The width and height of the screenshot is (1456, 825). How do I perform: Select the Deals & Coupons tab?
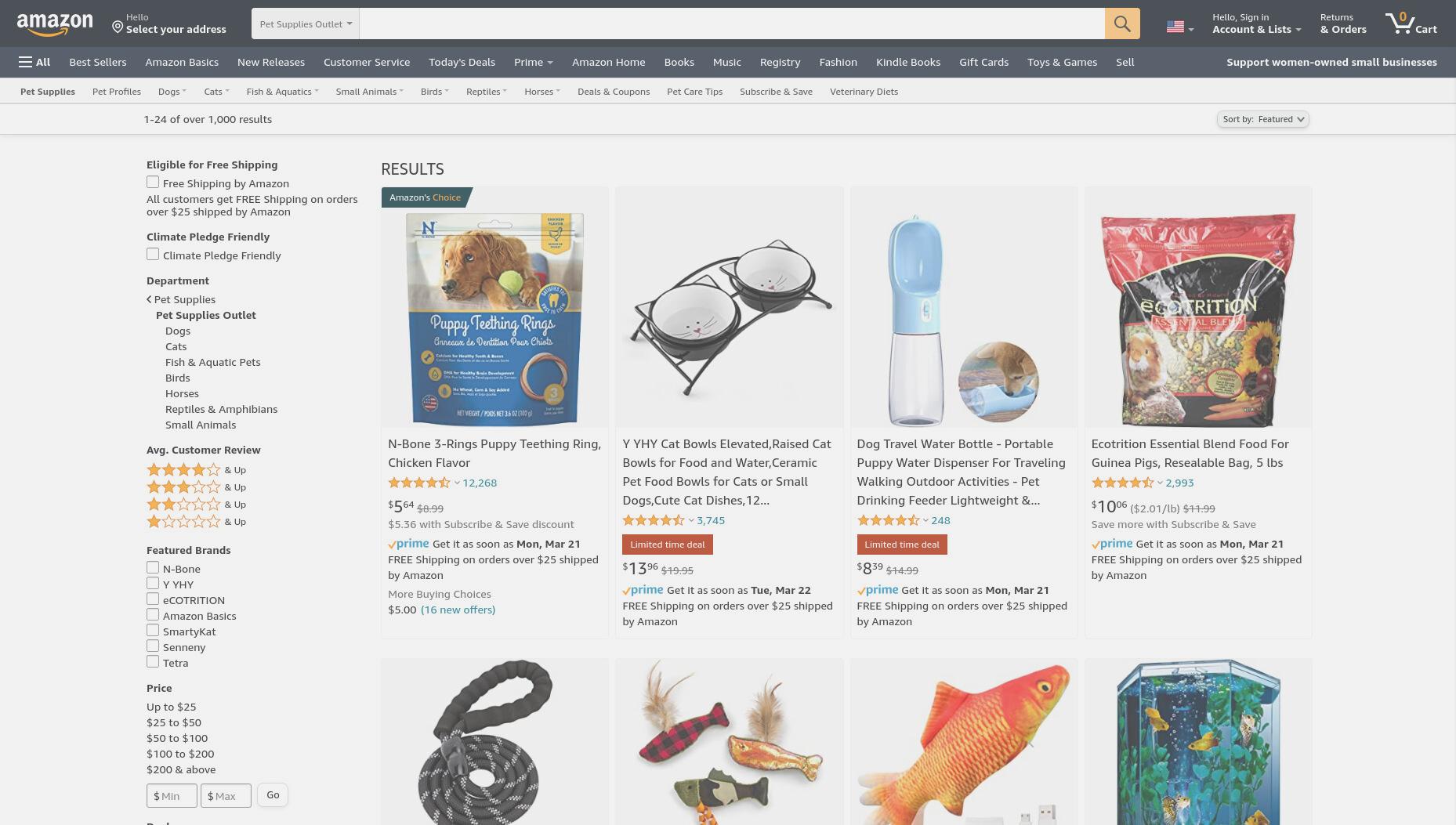(x=614, y=92)
